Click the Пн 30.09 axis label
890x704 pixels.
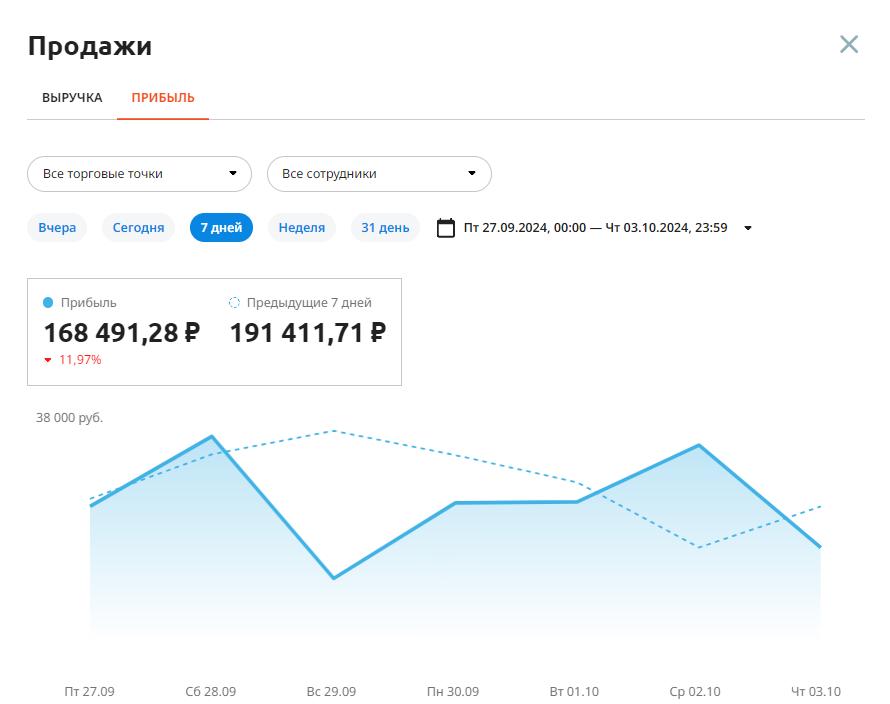(x=453, y=692)
